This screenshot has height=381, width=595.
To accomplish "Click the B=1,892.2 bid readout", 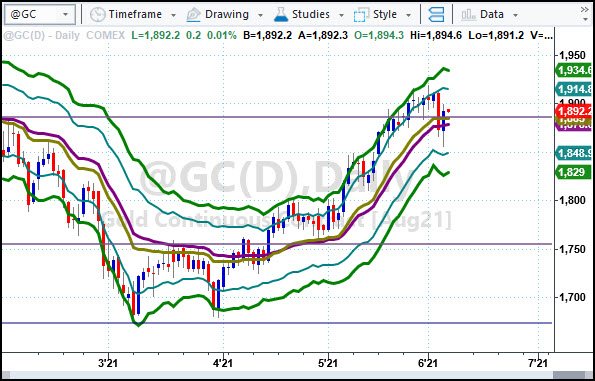I will (x=268, y=36).
